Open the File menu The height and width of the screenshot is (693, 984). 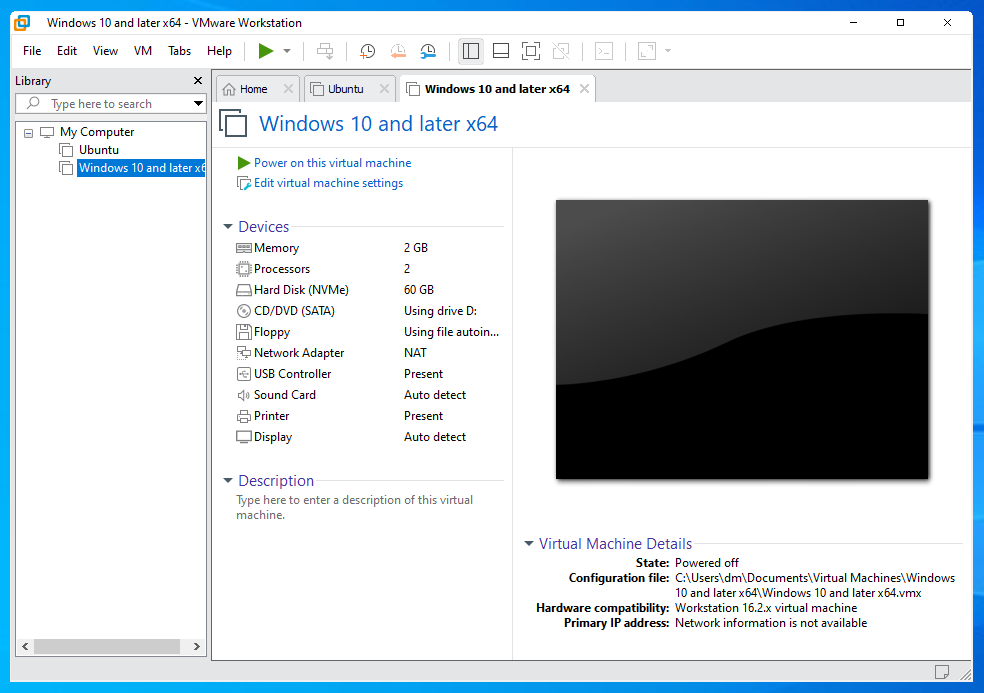(x=32, y=51)
